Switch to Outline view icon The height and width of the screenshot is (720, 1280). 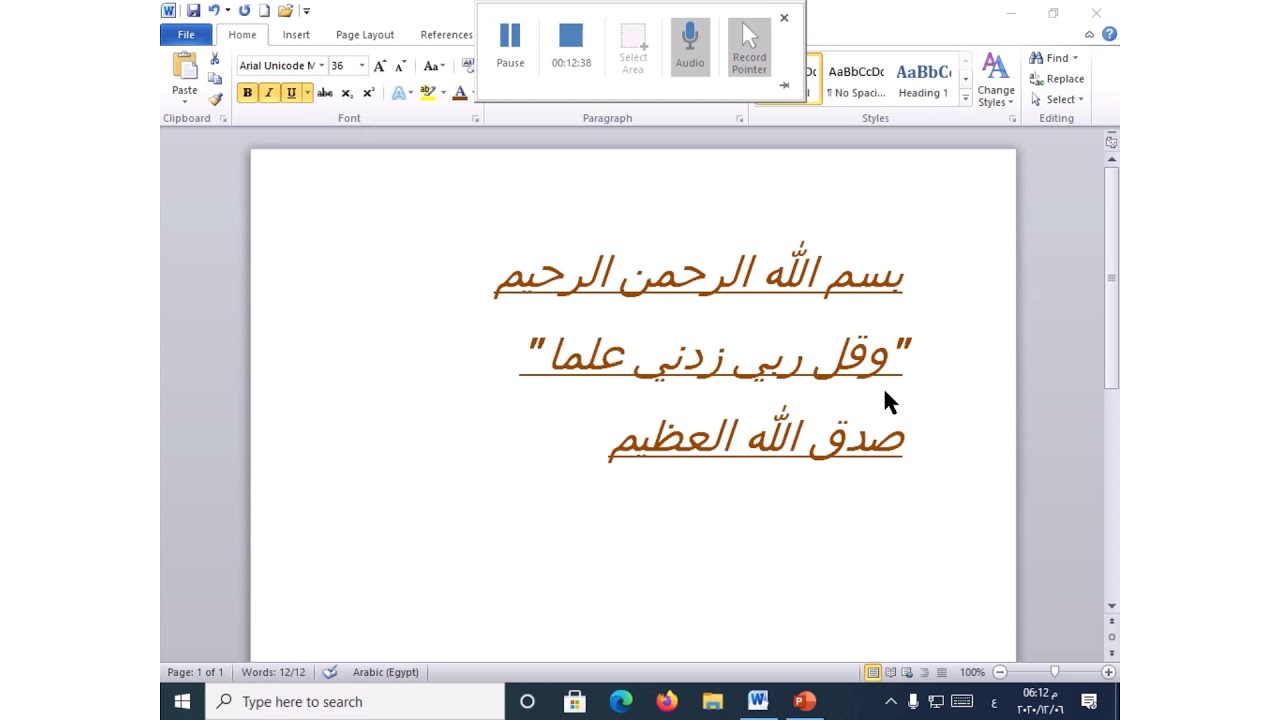tap(924, 672)
